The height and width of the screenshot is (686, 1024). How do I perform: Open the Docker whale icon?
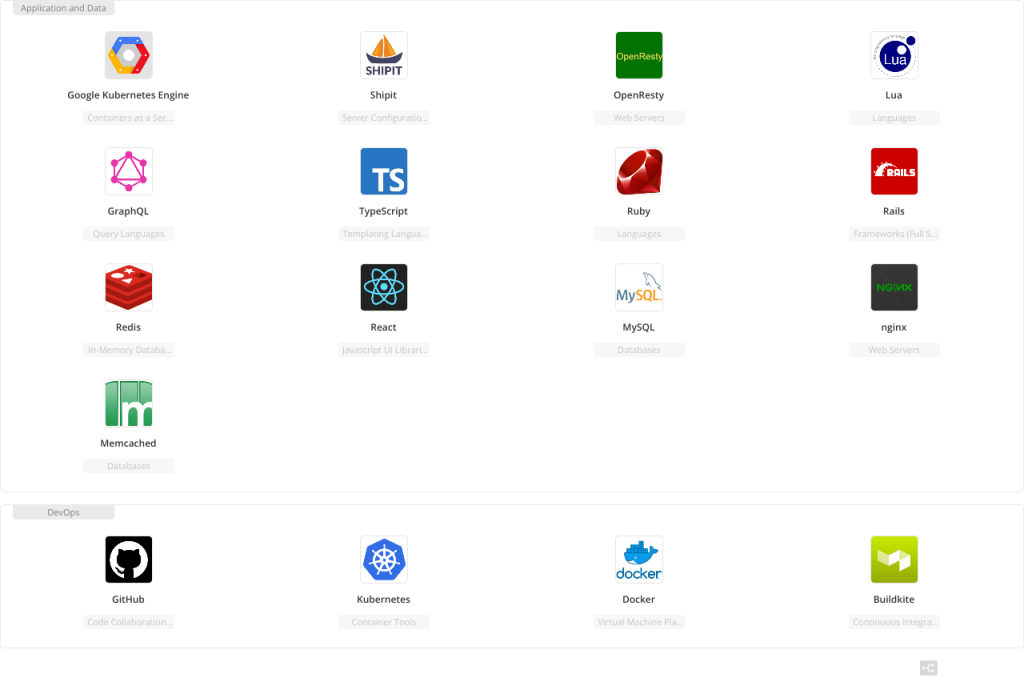coord(639,559)
